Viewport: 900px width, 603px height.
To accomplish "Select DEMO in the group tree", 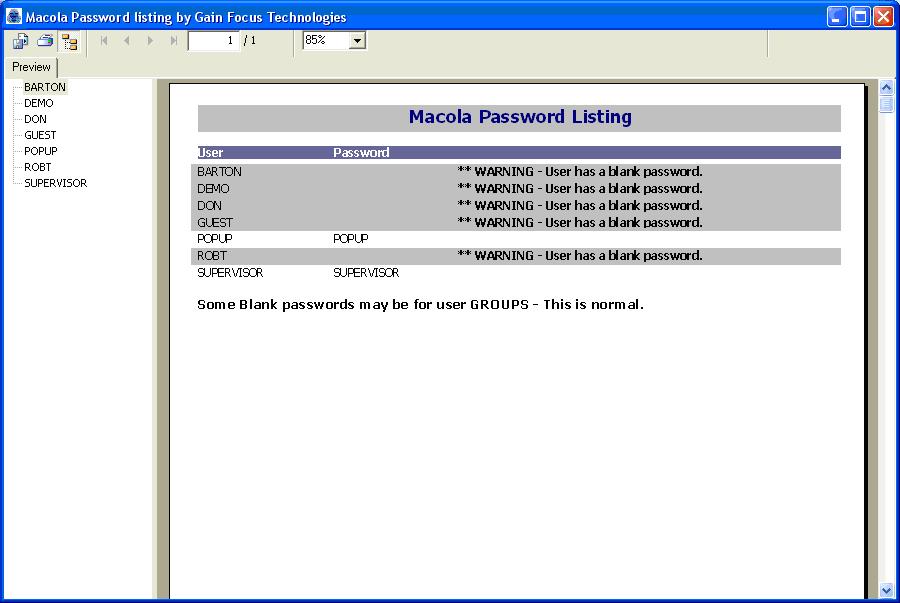I will (x=38, y=103).
